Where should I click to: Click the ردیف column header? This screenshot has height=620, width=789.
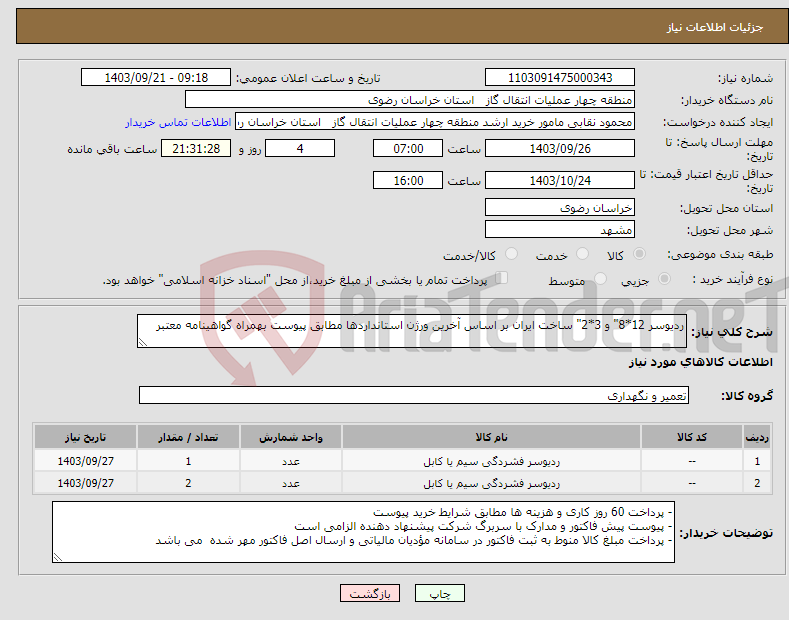(757, 437)
